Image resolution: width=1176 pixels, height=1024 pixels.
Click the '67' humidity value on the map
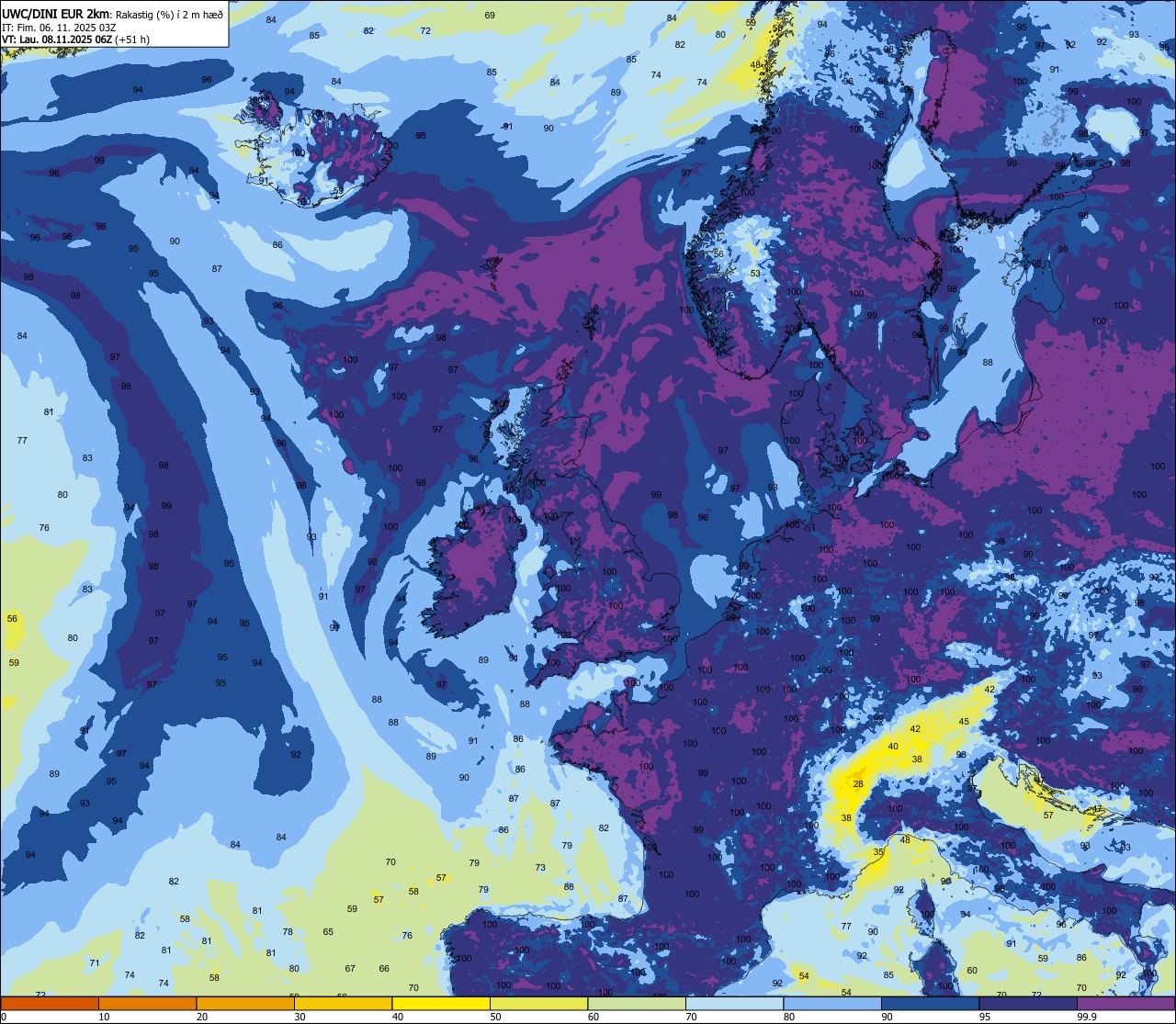(350, 968)
